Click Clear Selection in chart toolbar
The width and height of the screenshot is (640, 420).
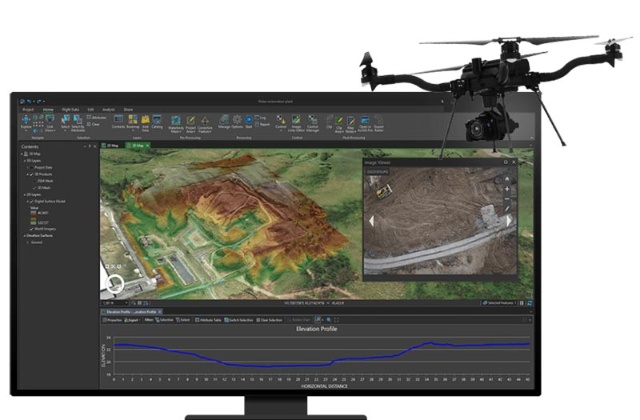(x=269, y=320)
